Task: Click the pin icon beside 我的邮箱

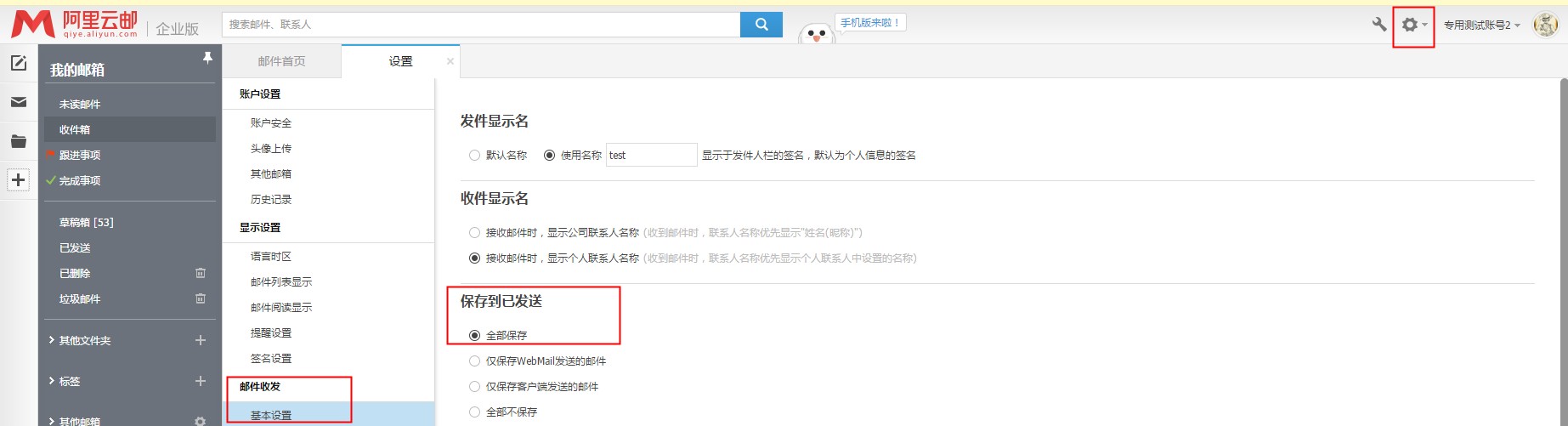Action: coord(207,58)
